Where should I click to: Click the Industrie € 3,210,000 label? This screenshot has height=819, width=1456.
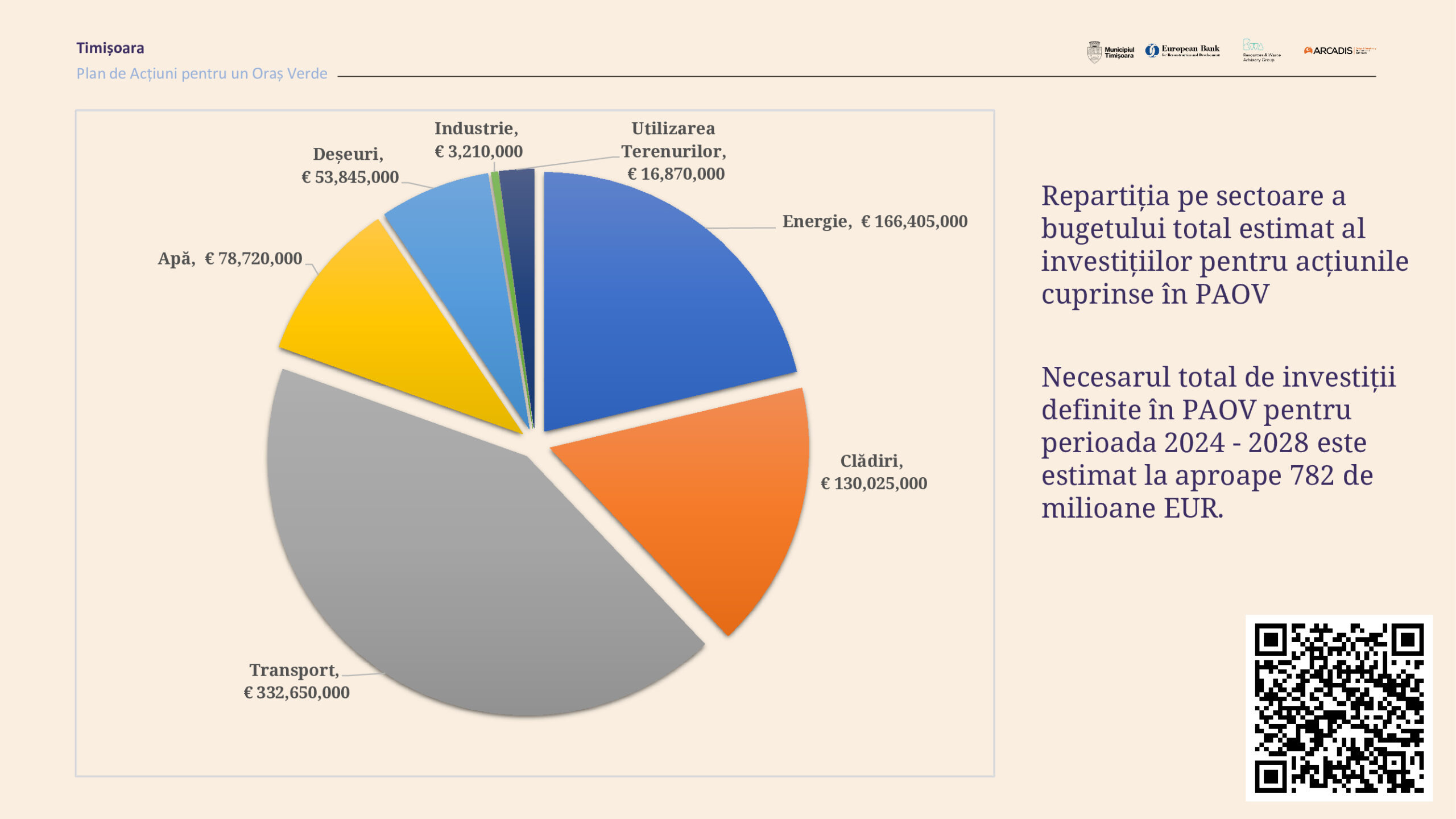click(x=478, y=140)
